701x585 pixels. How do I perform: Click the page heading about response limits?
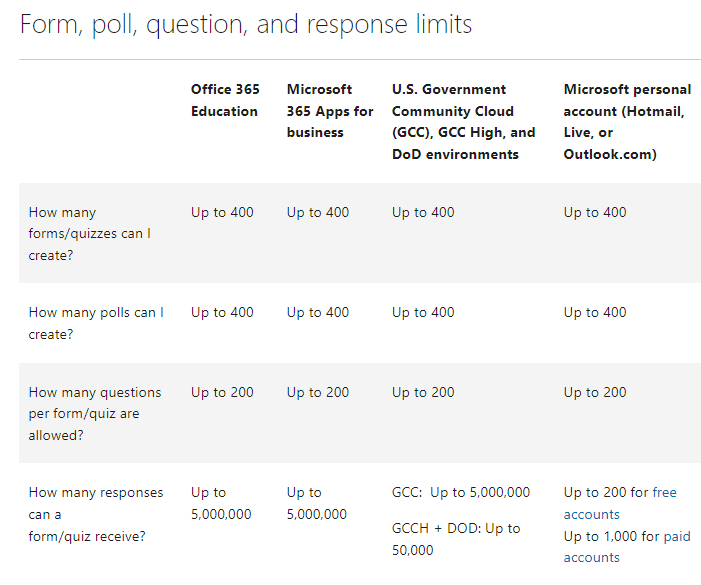click(246, 25)
